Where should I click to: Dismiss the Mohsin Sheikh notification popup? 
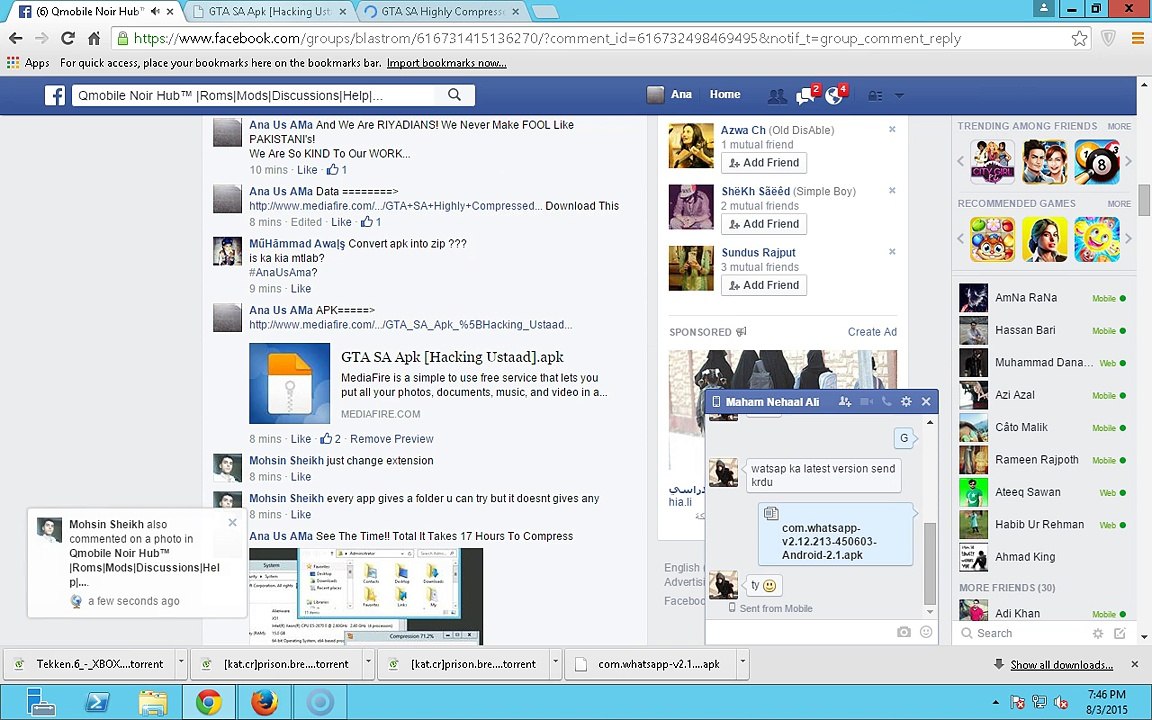pos(232,522)
